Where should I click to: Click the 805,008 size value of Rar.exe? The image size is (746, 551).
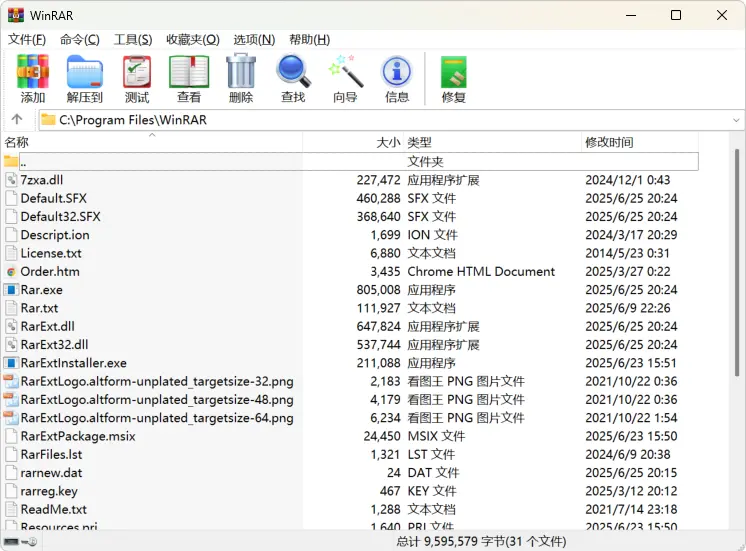[378, 290]
